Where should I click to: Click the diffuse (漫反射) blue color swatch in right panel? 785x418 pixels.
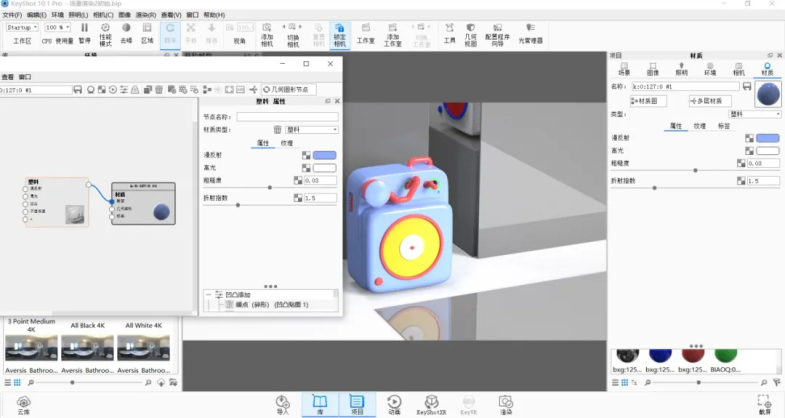pyautogui.click(x=767, y=137)
